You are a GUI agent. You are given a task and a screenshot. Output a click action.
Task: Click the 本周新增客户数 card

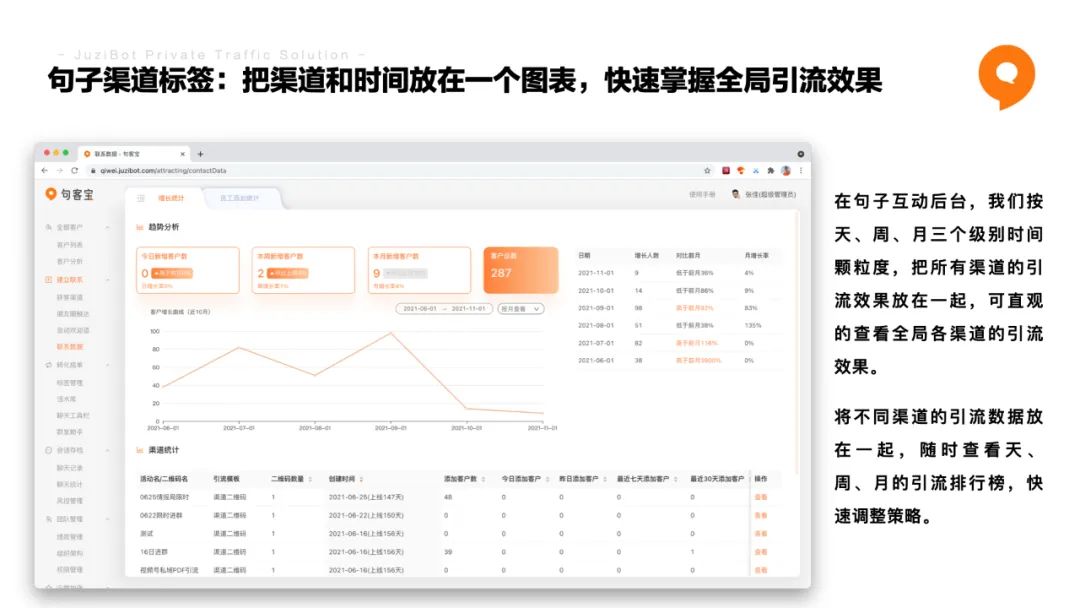coord(304,270)
